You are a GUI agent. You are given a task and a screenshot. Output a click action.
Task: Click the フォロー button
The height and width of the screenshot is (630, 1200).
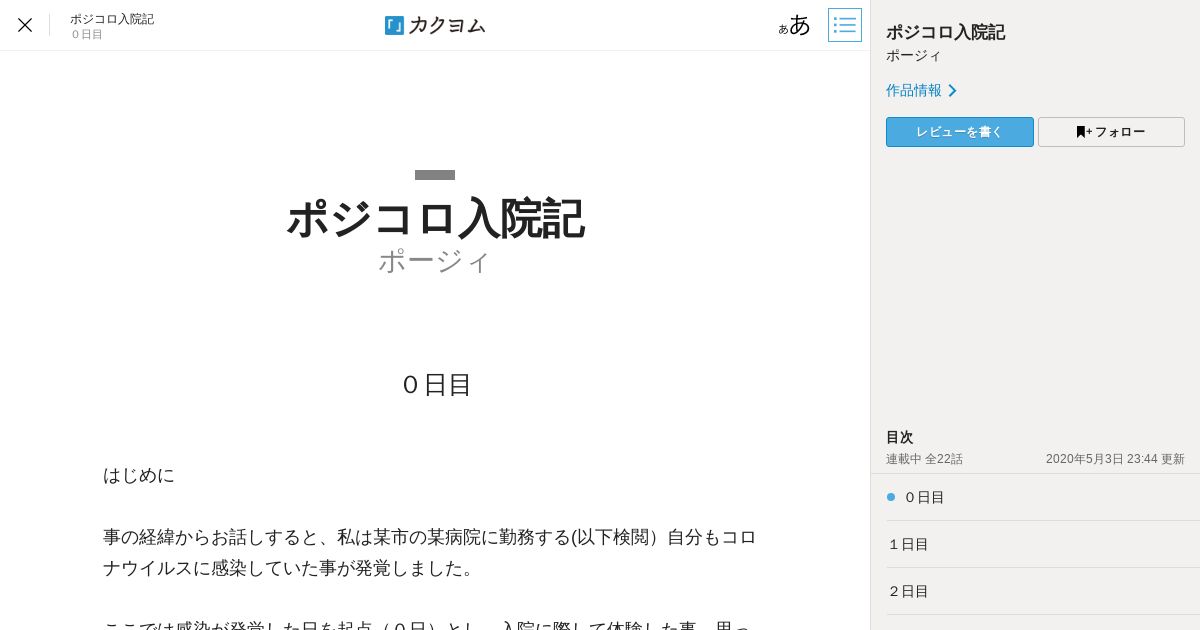click(x=1111, y=132)
